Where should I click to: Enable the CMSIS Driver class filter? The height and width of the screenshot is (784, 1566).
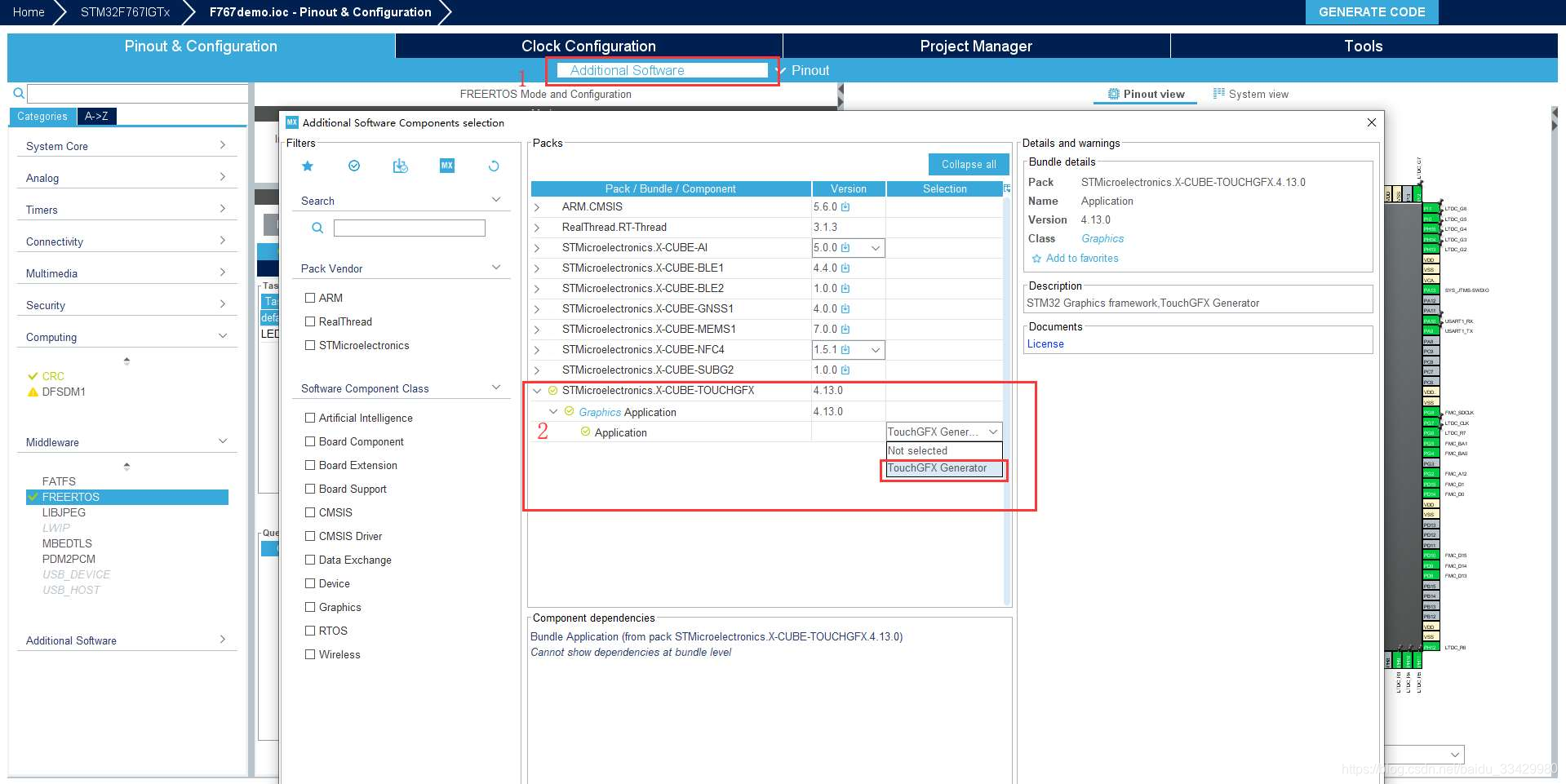pyautogui.click(x=310, y=536)
